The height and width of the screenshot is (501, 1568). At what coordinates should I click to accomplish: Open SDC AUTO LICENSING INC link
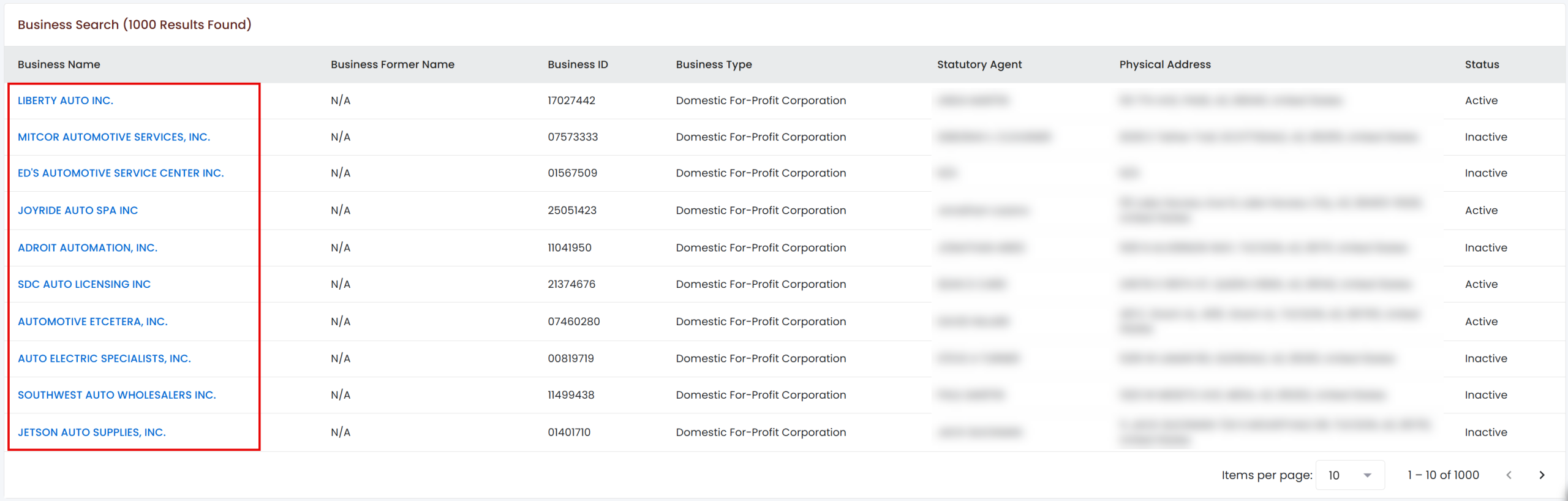tap(84, 284)
